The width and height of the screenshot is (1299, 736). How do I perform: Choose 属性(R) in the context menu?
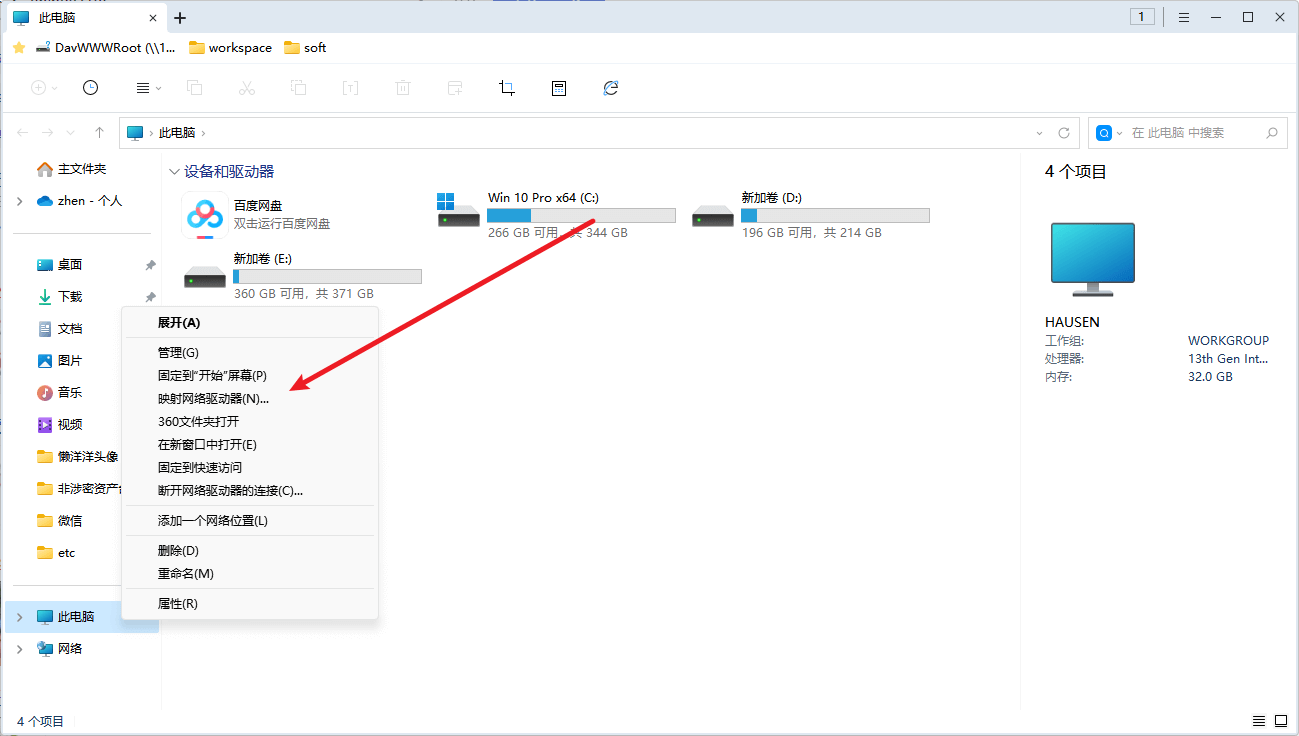178,604
